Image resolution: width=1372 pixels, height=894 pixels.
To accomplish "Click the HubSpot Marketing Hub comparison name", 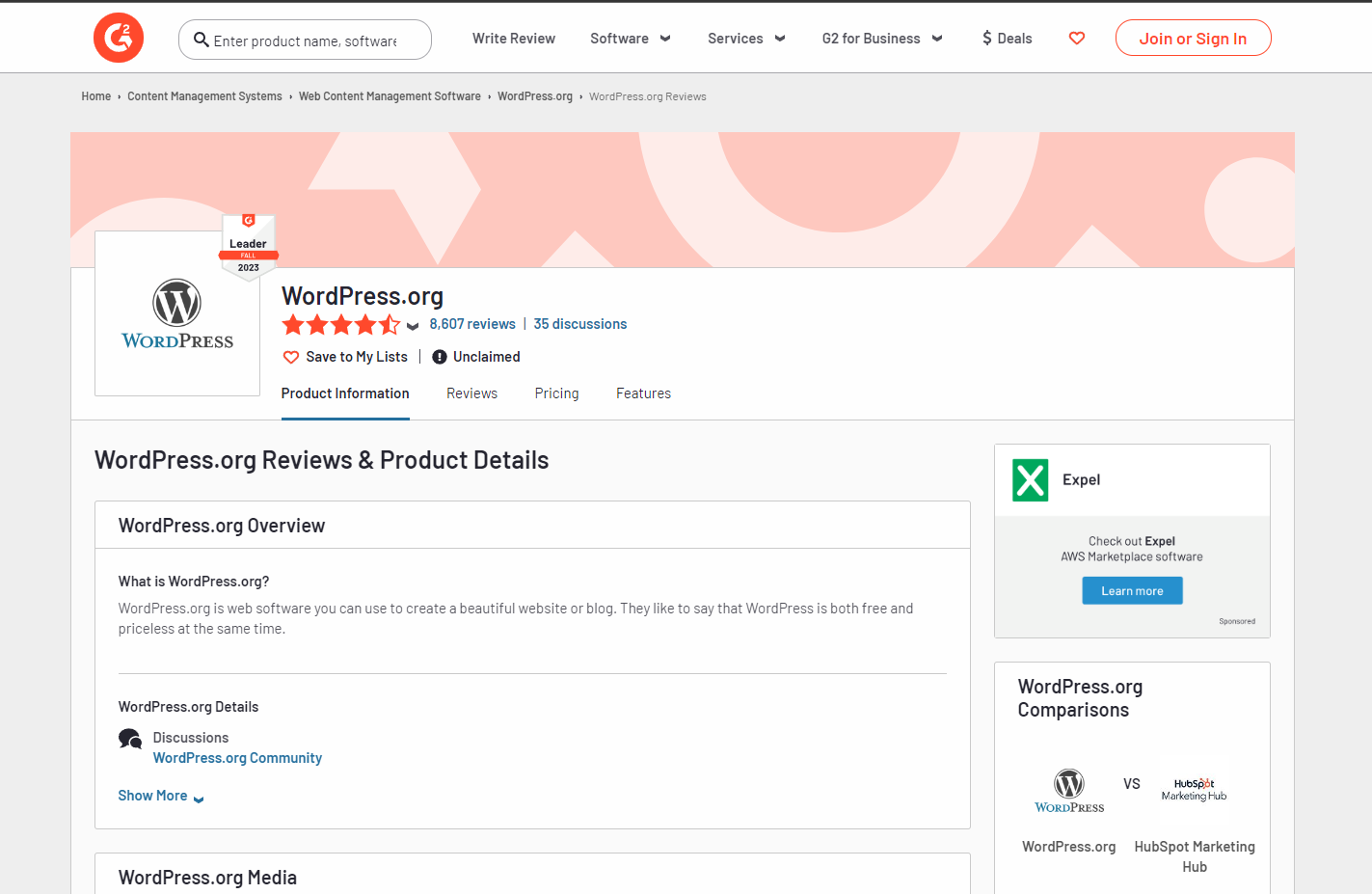I will pyautogui.click(x=1195, y=856).
